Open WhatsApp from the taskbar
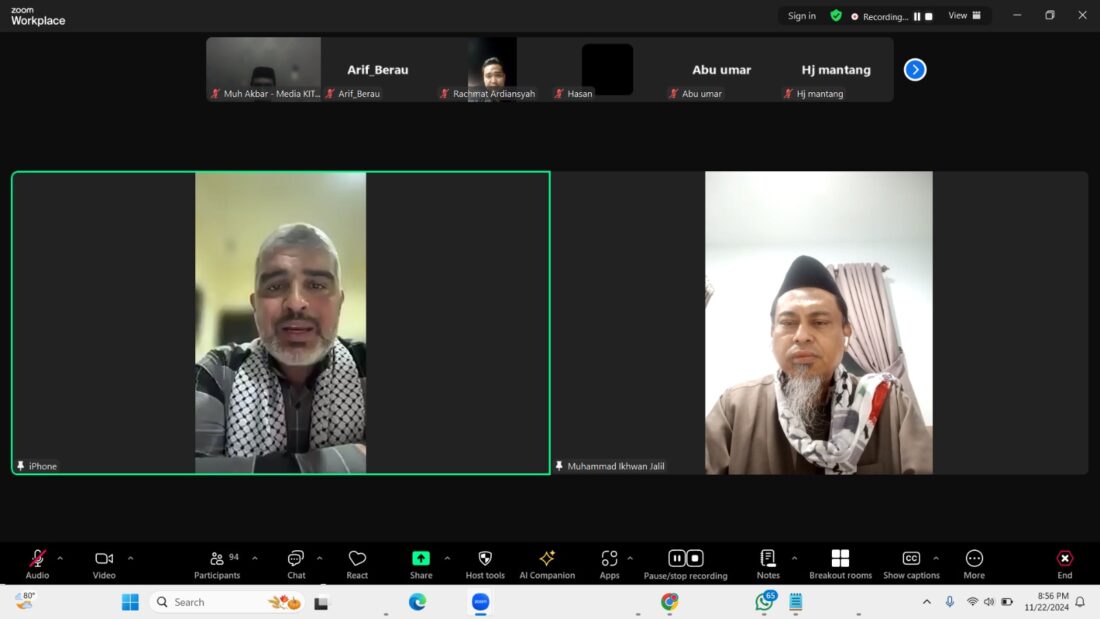The image size is (1100, 619). point(765,602)
